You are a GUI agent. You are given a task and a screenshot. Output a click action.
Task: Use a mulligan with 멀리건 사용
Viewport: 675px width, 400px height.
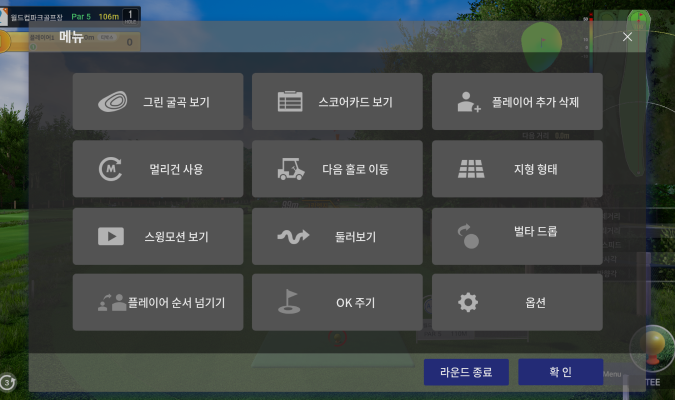[x=158, y=169]
